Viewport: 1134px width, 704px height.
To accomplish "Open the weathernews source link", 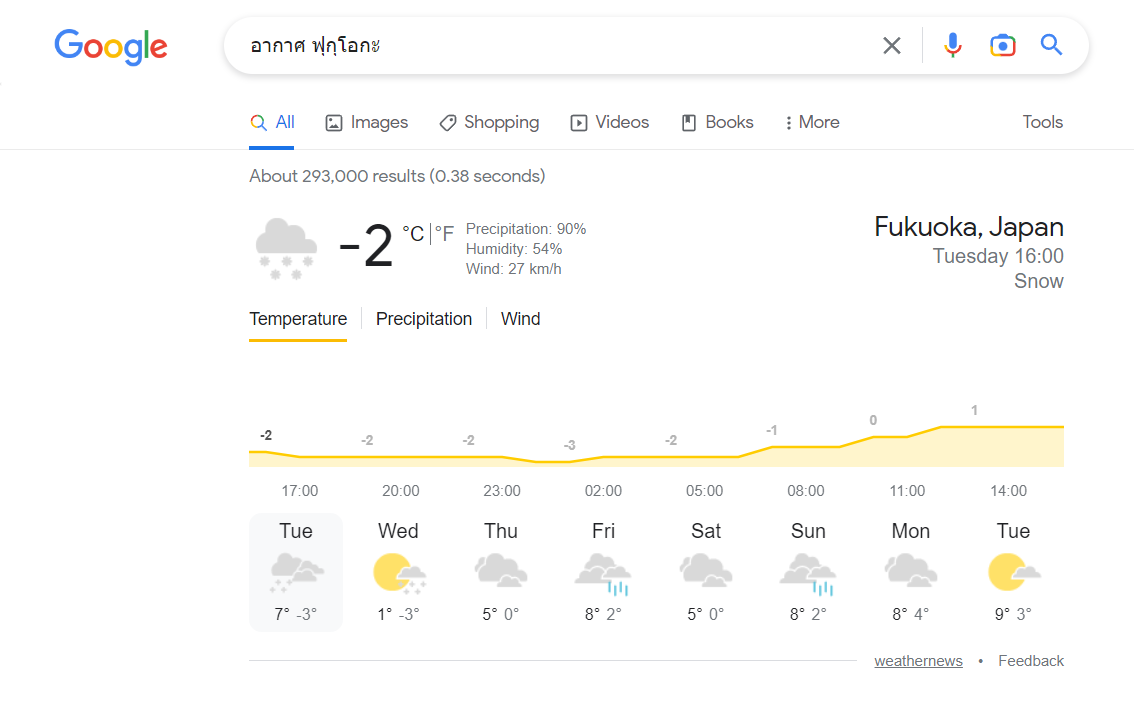I will click(x=918, y=661).
